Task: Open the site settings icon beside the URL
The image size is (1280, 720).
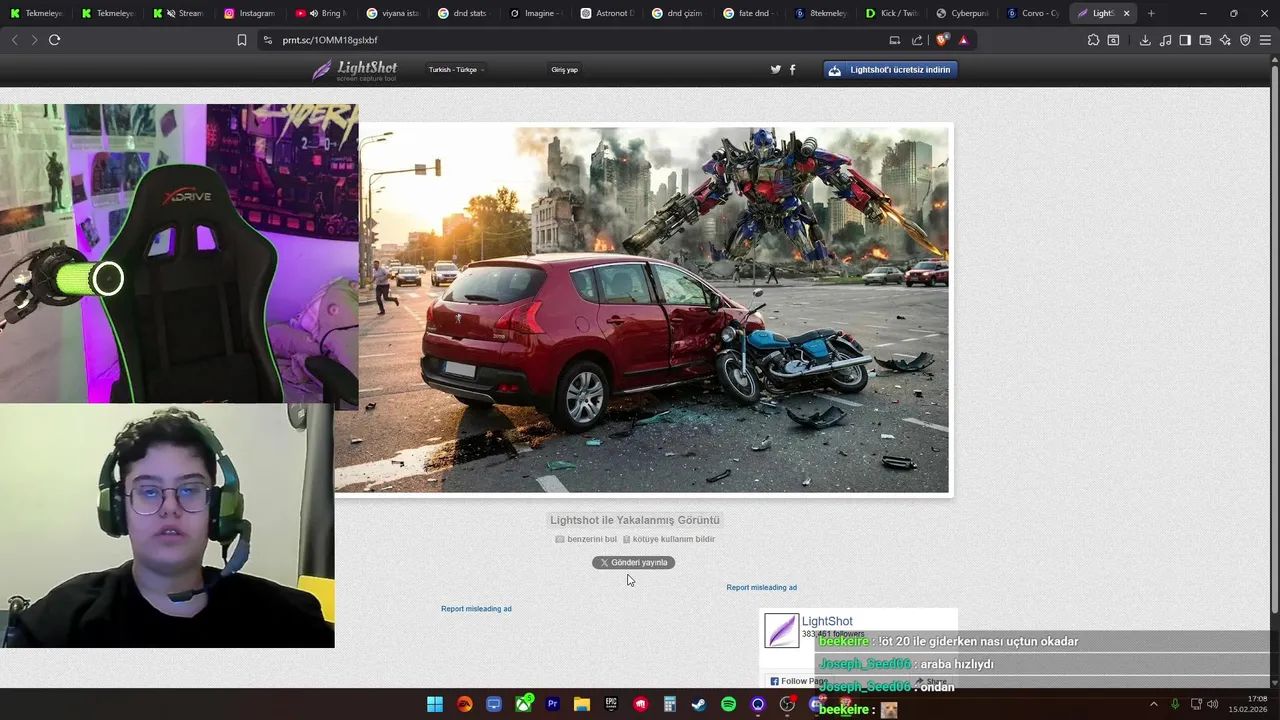Action: tap(267, 40)
